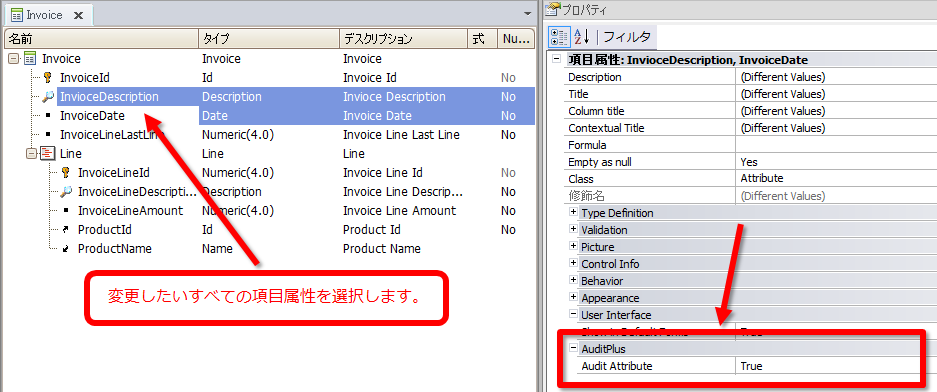The width and height of the screenshot is (937, 392).
Task: Click the foreign key icon beside ProductId
Action: pyautogui.click(x=66, y=230)
